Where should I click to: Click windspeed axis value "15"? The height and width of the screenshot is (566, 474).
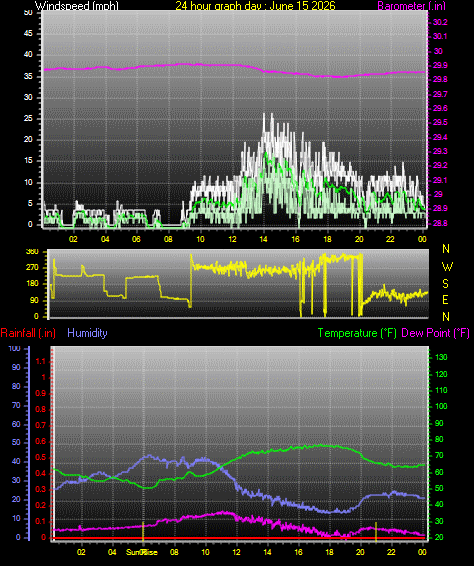[x=28, y=161]
